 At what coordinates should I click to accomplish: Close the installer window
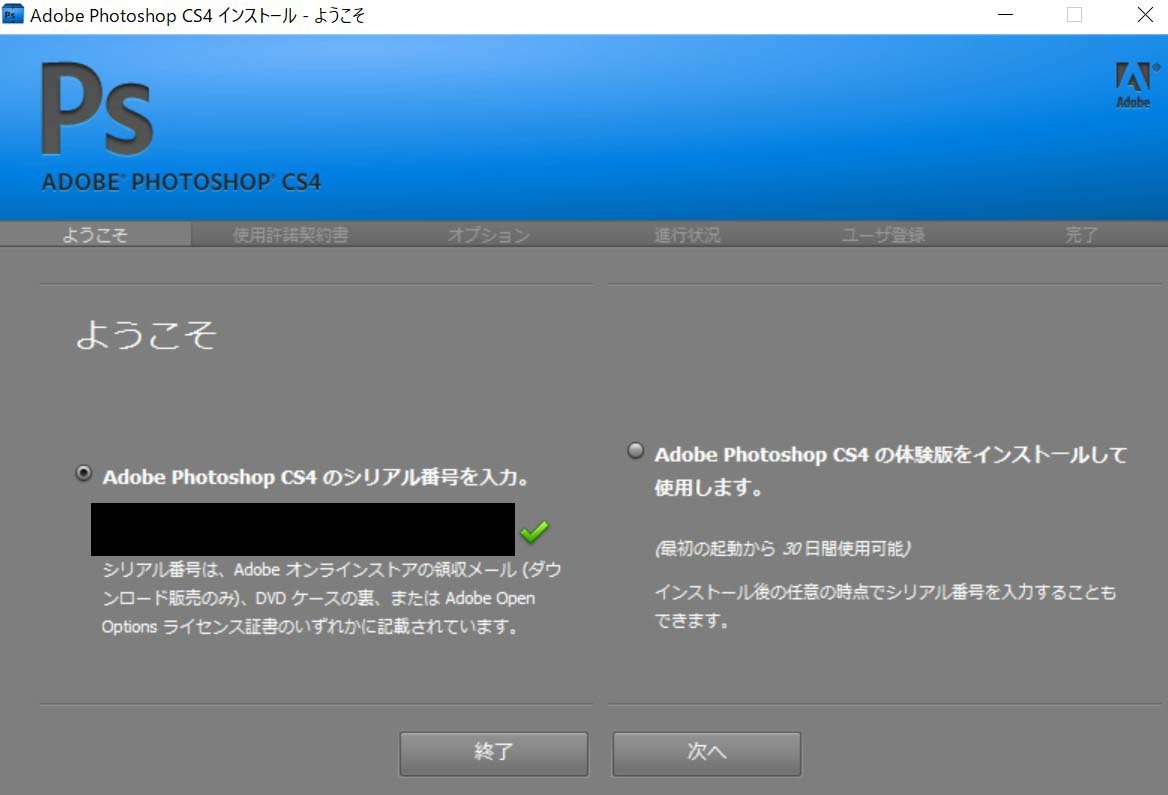click(x=1145, y=15)
